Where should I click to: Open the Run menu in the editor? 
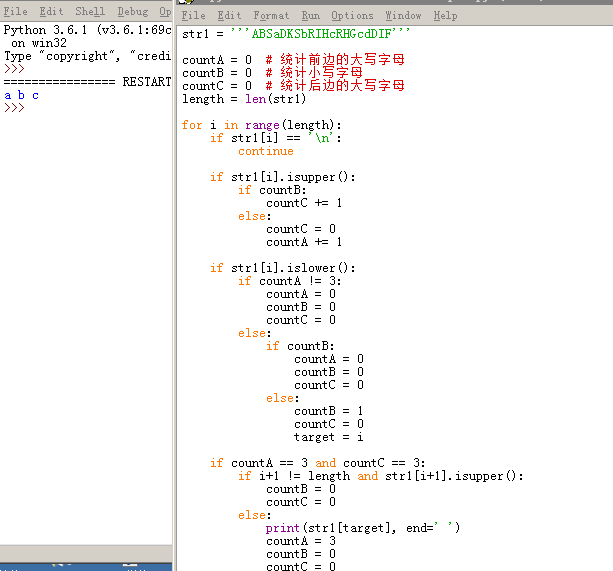click(x=311, y=16)
